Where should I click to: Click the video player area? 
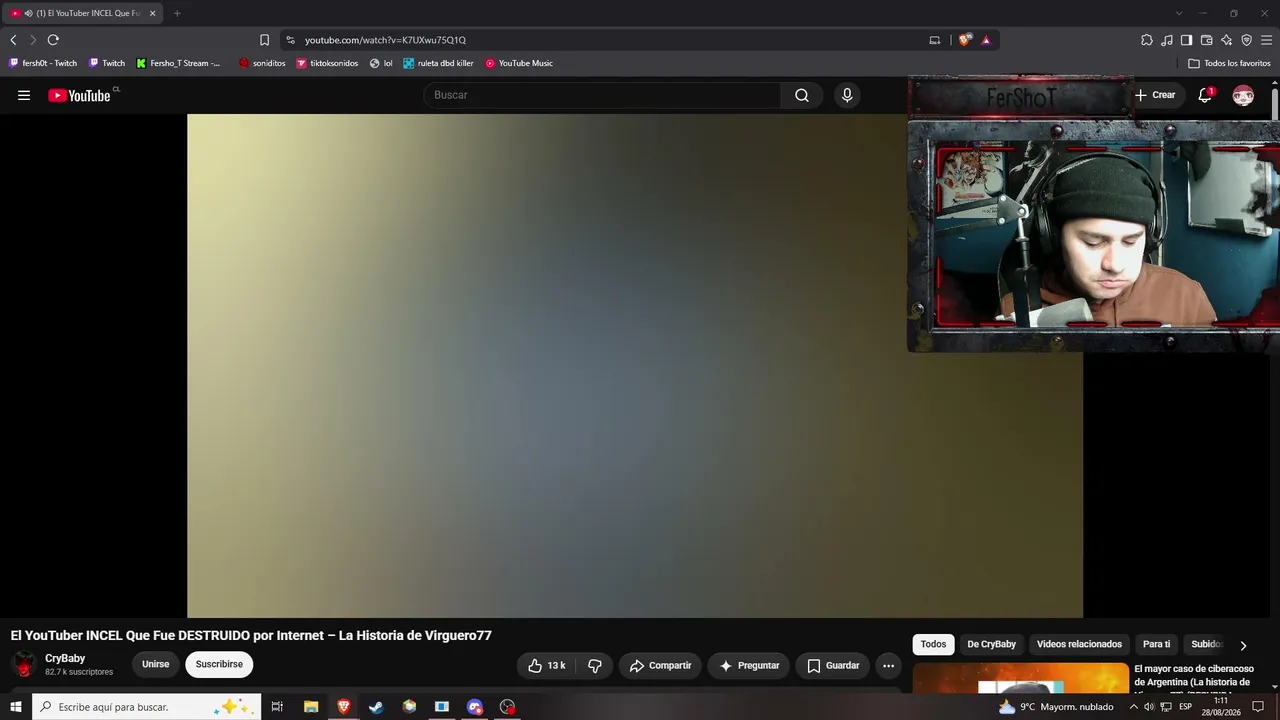click(x=635, y=366)
